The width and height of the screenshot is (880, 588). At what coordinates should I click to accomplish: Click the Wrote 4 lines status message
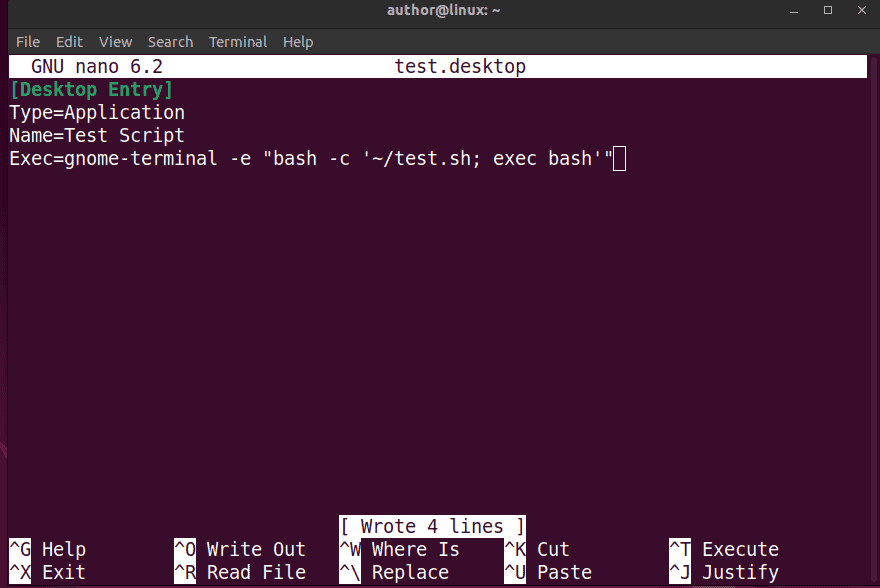432,526
